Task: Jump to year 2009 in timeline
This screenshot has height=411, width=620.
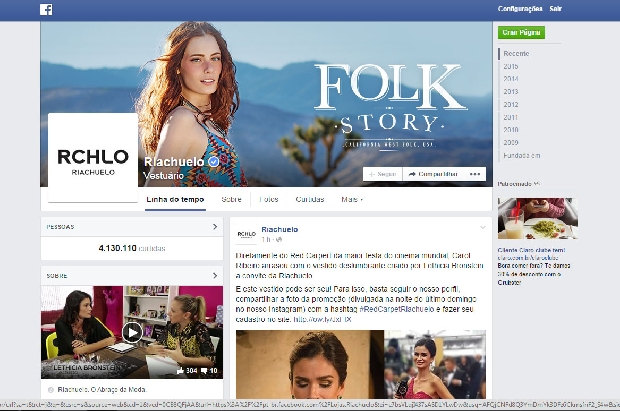Action: [x=510, y=142]
